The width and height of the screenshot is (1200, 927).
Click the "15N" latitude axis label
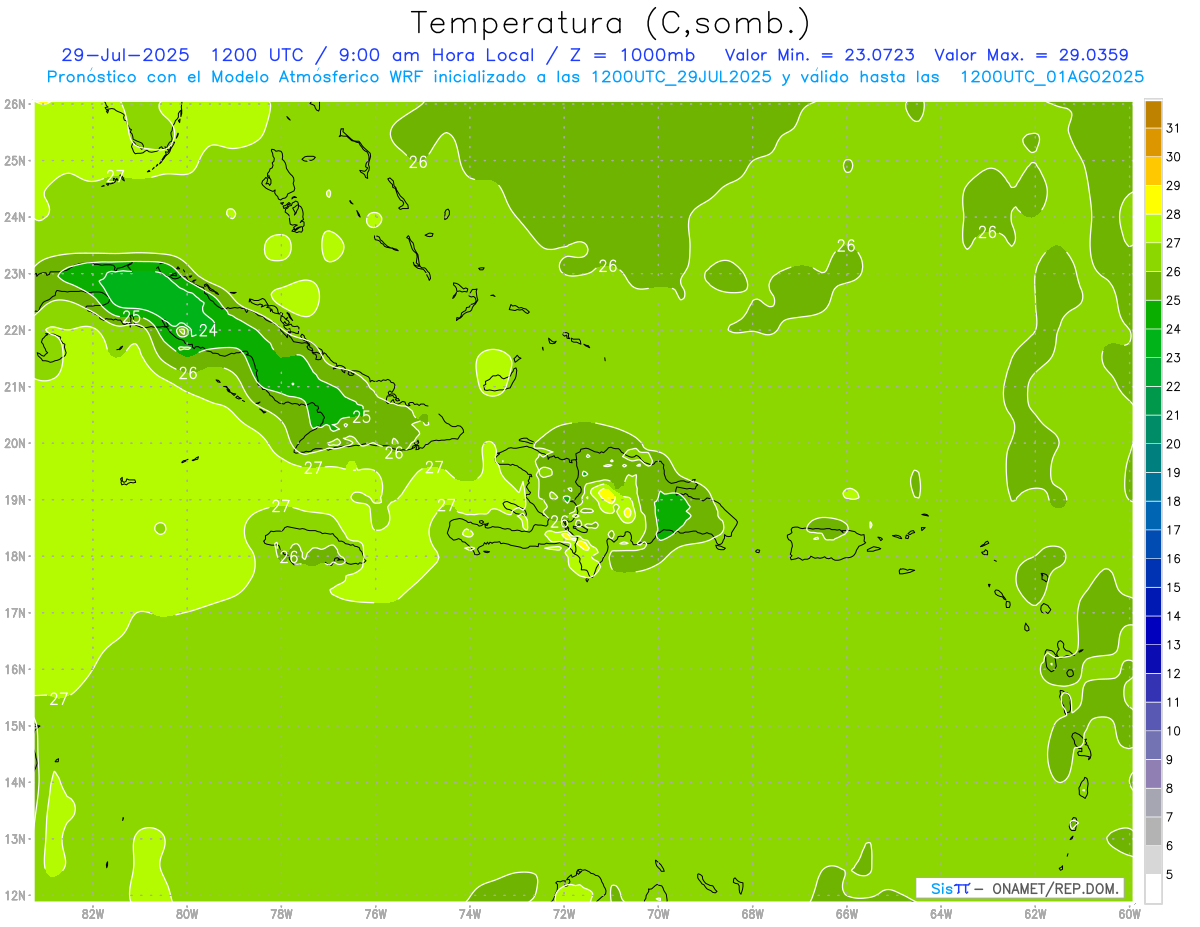coord(14,726)
